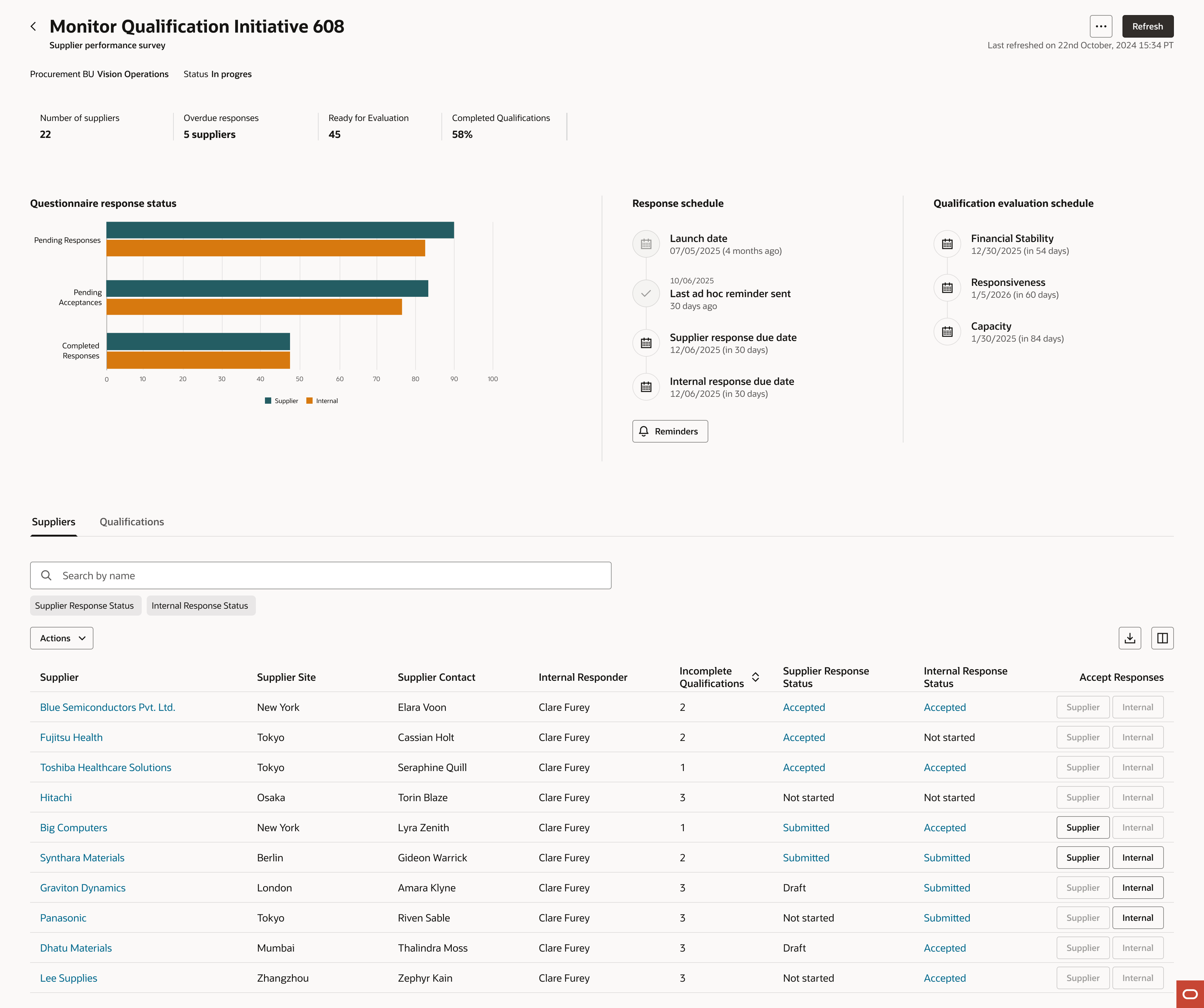Screen dimensions: 1204x1008
Task: Toggle the Internal series in chart legend
Action: [322, 401]
